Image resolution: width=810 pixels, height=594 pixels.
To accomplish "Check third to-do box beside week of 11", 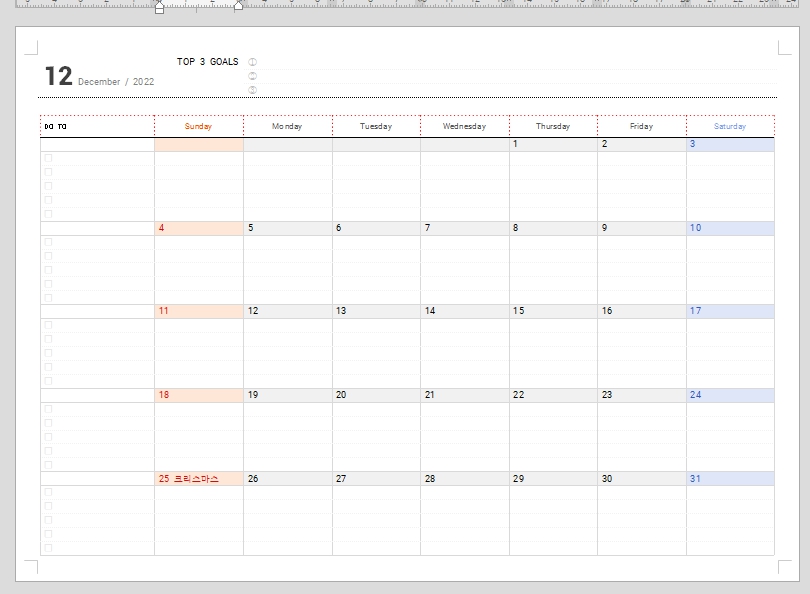I will click(49, 353).
